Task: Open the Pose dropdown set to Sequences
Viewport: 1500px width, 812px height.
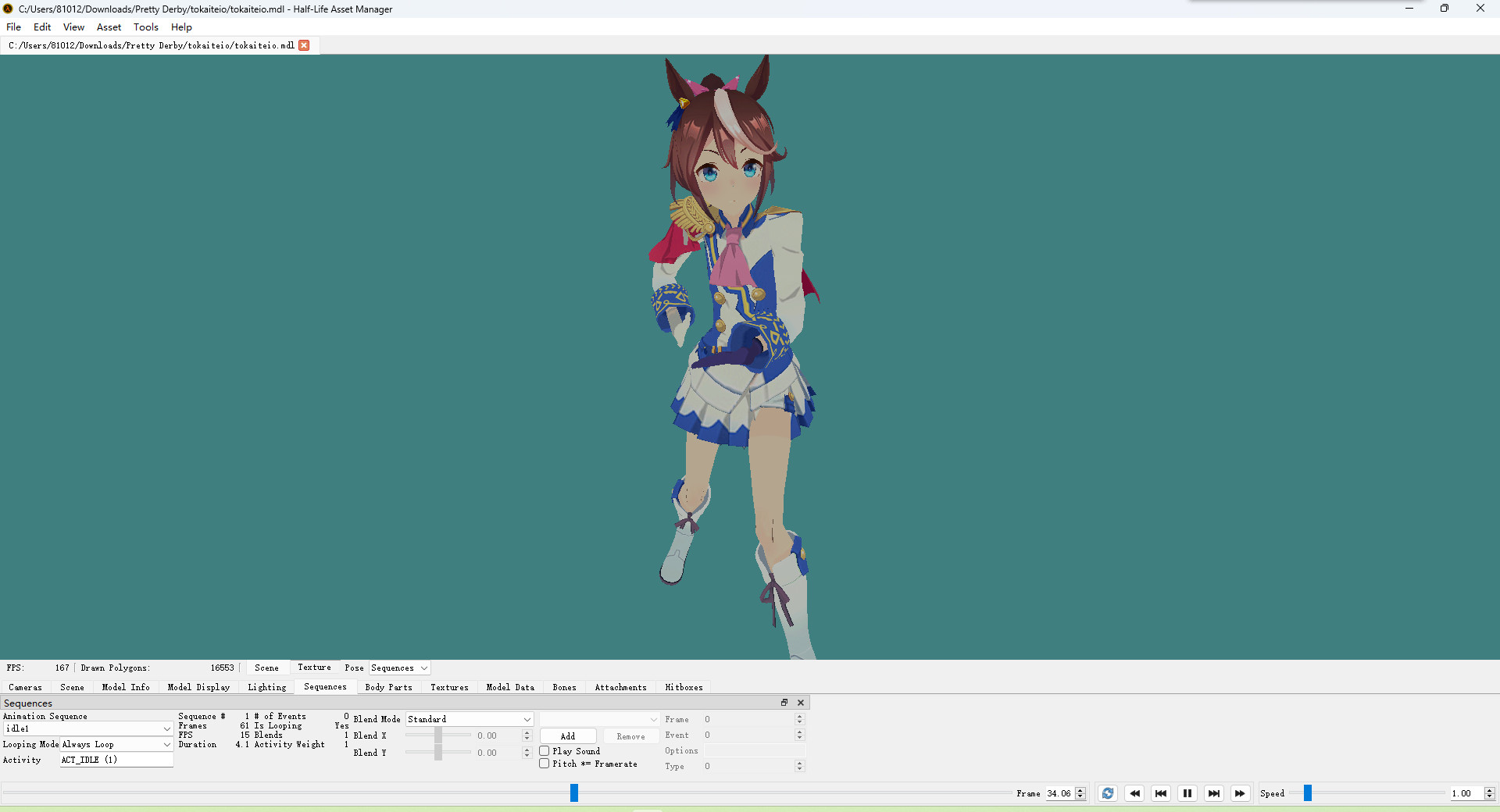Action: click(399, 668)
